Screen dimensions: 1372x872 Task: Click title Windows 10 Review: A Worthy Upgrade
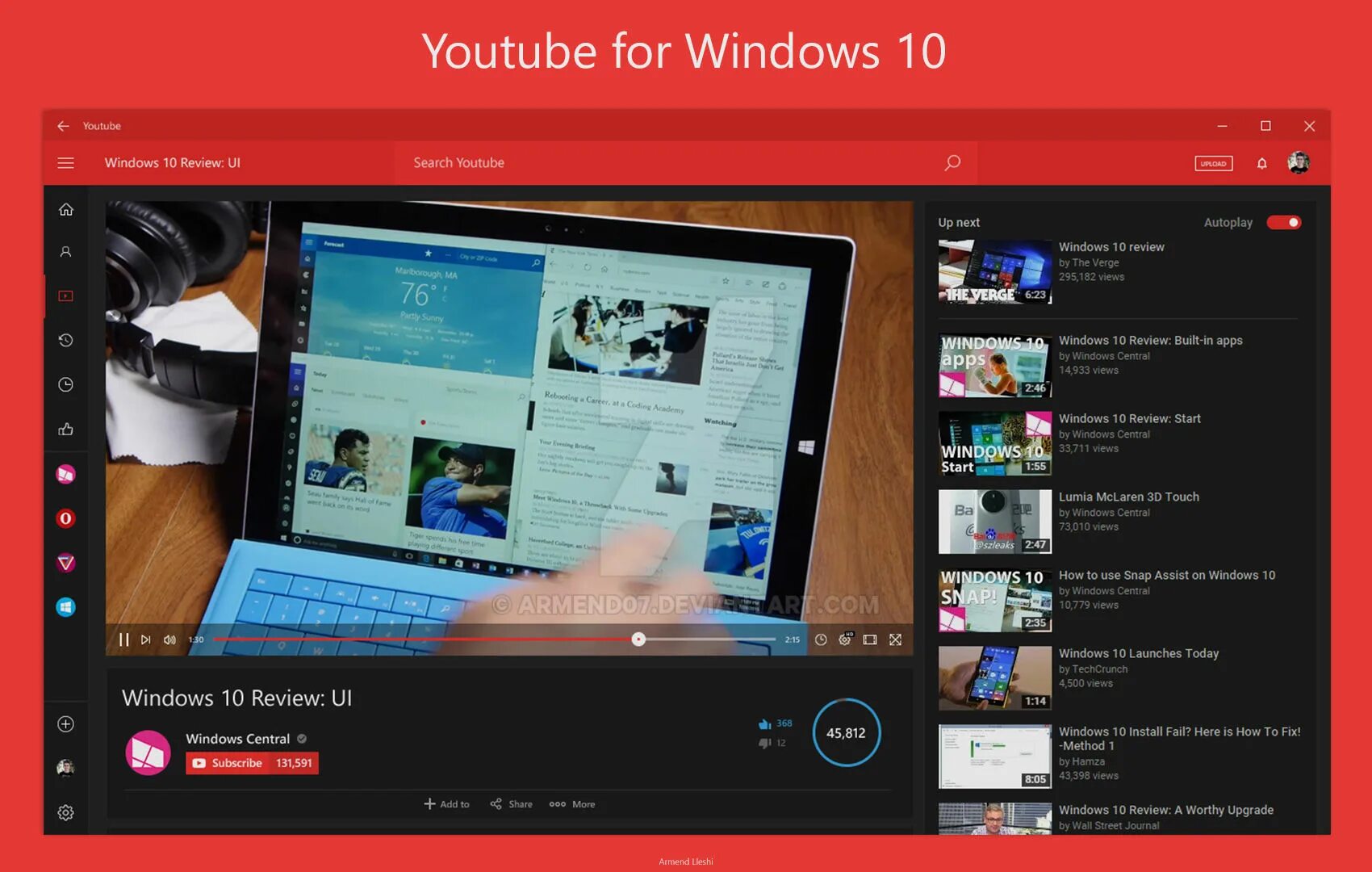1166,810
